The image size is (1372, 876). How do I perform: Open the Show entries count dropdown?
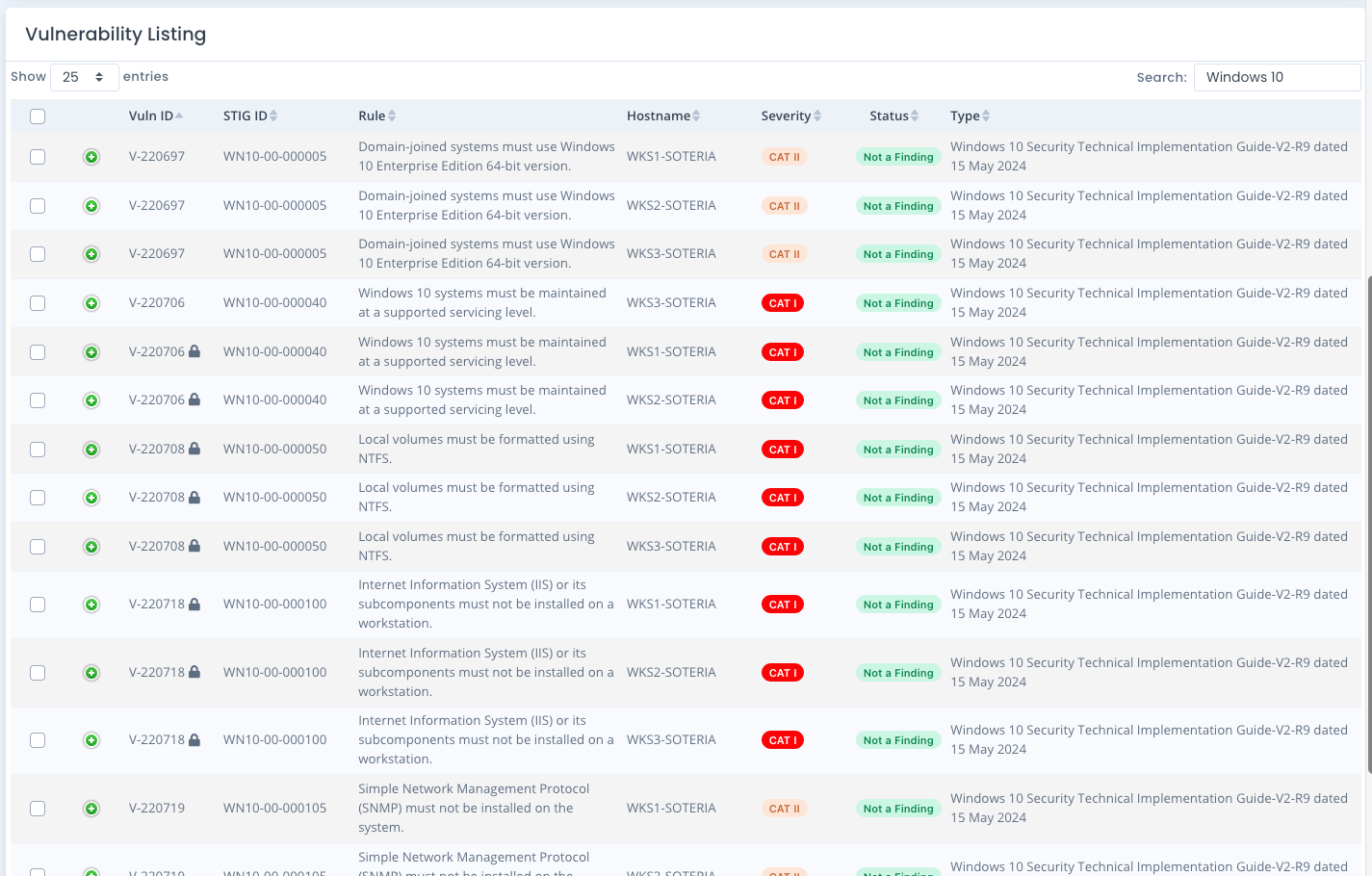click(85, 77)
